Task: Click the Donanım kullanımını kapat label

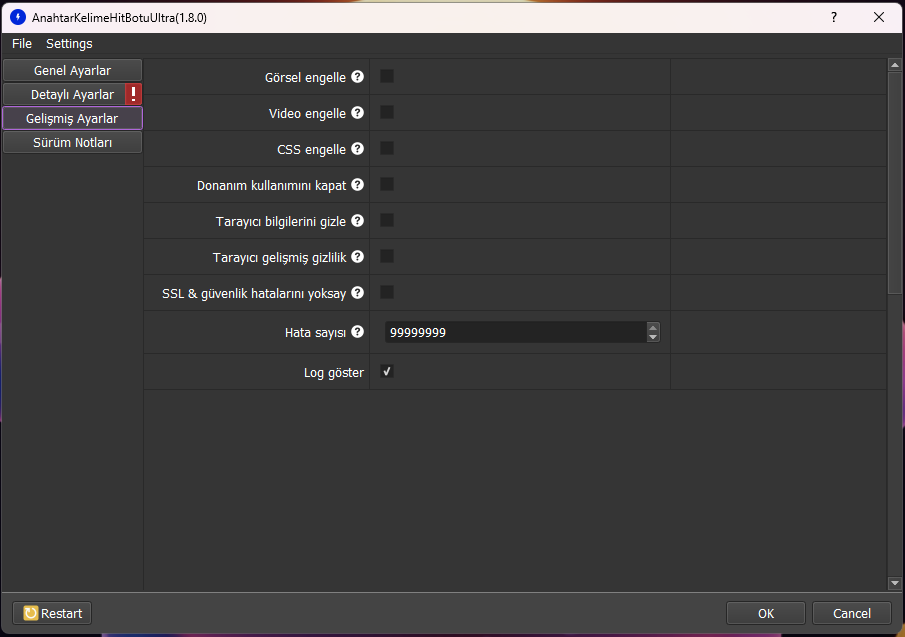Action: tap(271, 185)
